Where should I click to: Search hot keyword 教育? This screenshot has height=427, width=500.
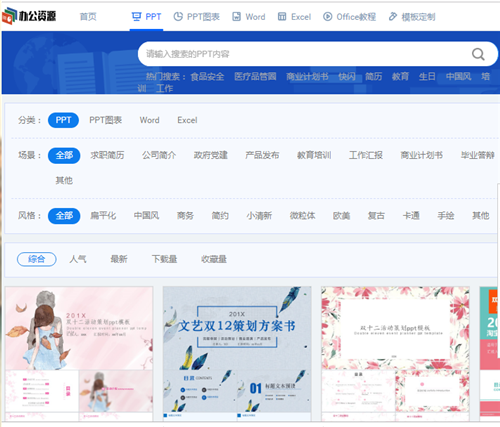400,77
